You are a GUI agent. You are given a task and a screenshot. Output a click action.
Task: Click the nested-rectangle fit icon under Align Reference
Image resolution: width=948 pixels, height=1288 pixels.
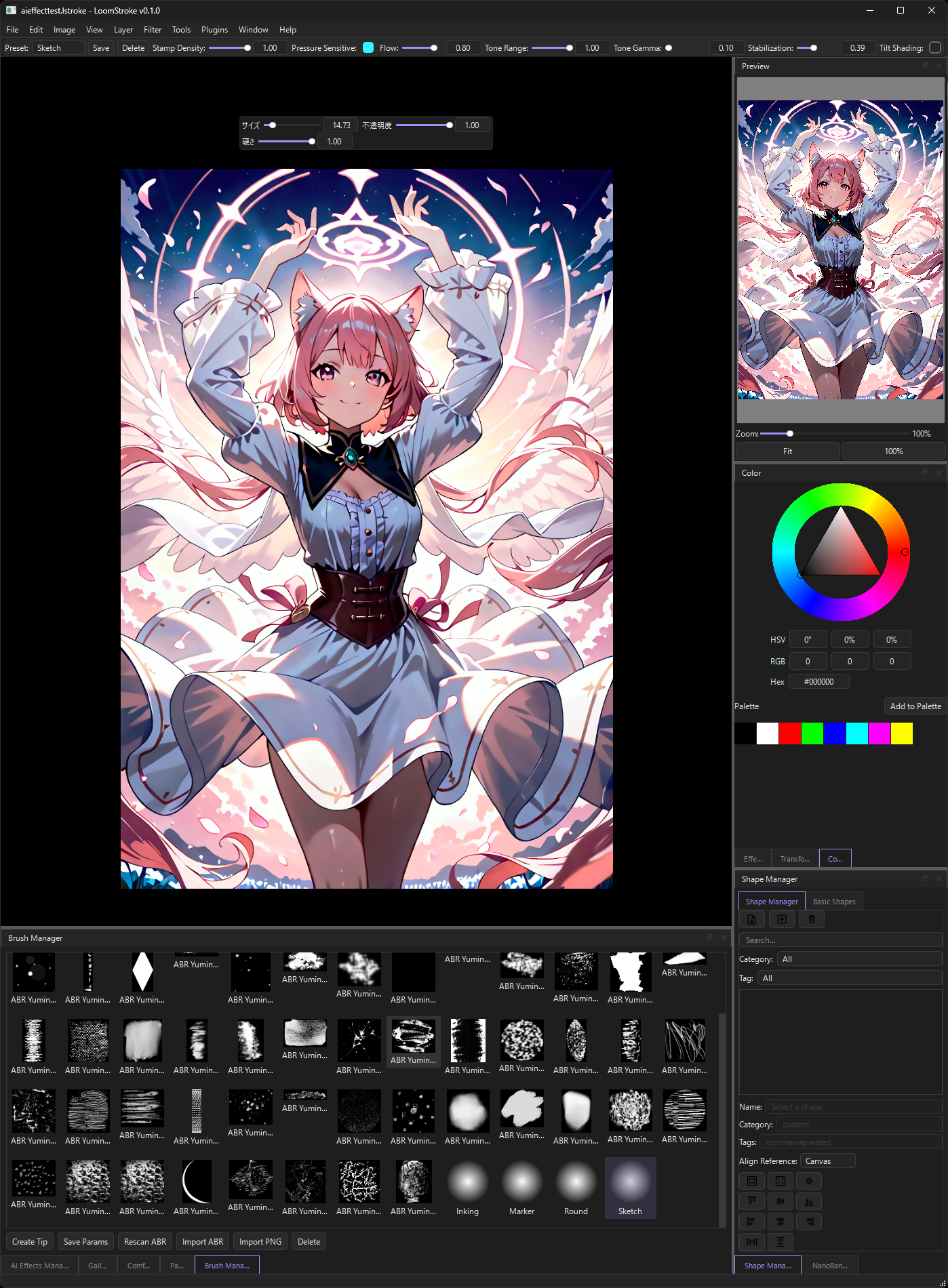point(751,1181)
